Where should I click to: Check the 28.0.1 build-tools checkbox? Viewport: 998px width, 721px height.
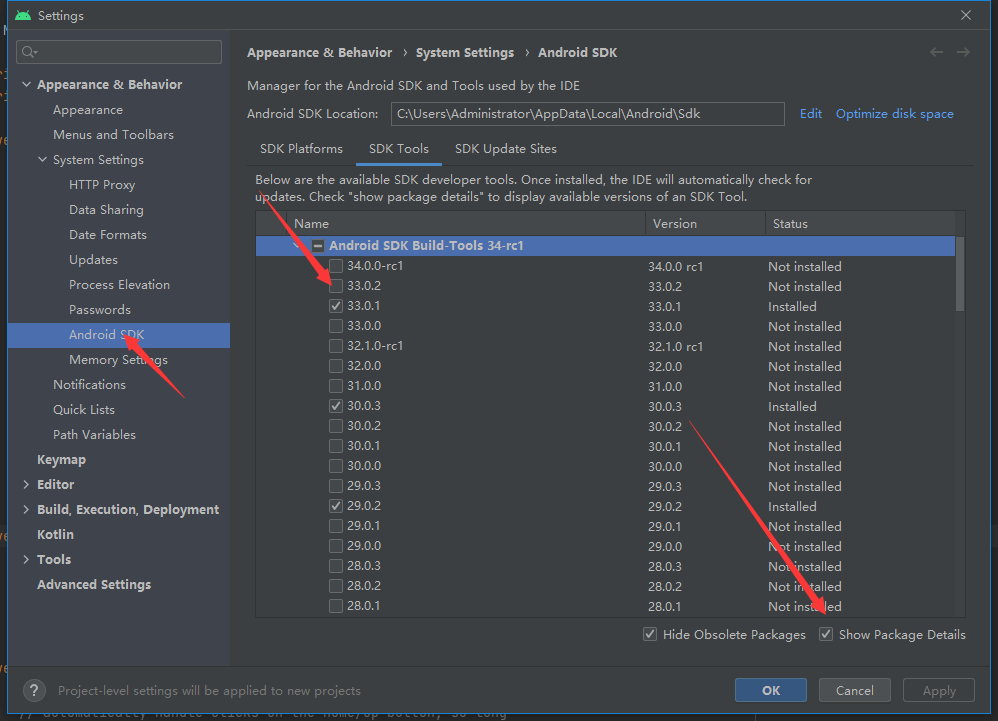(x=336, y=606)
